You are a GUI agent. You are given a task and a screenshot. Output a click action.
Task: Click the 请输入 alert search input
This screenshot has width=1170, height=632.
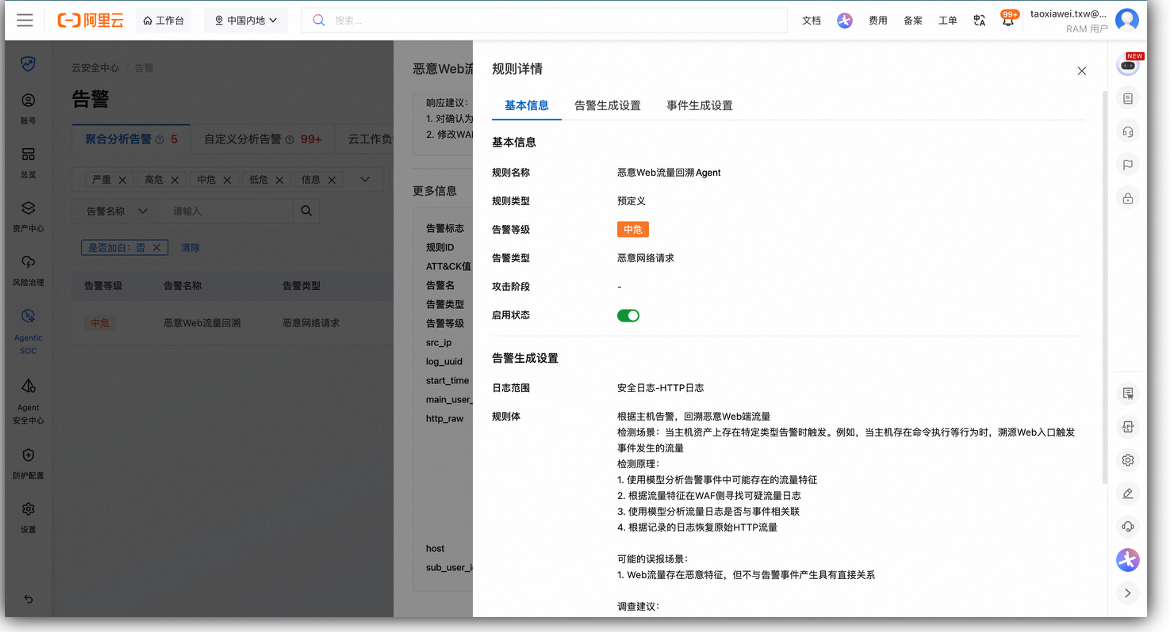coord(228,211)
